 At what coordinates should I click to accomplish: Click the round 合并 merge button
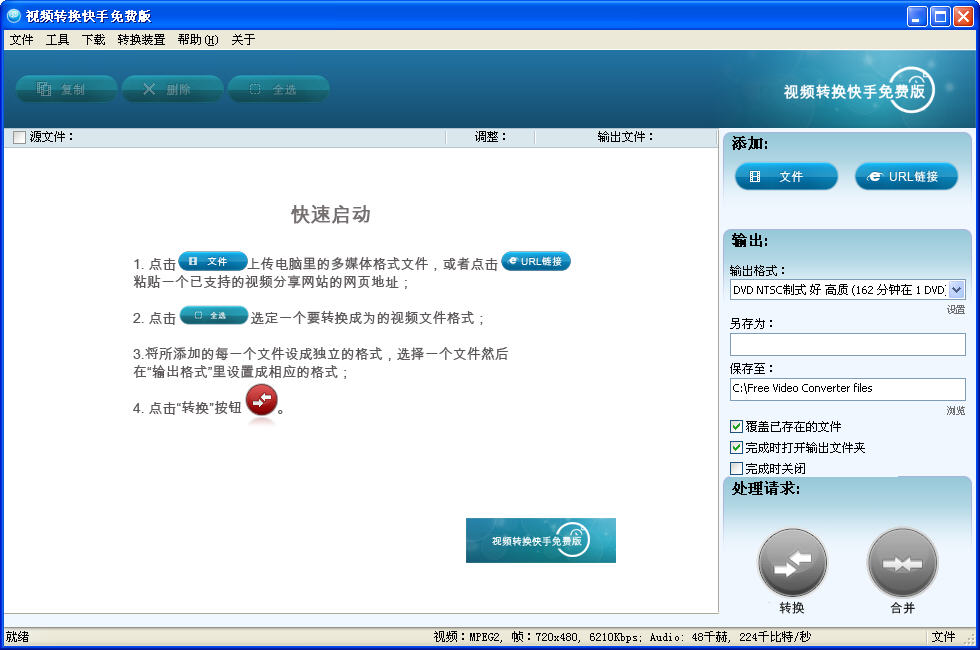pyautogui.click(x=902, y=563)
